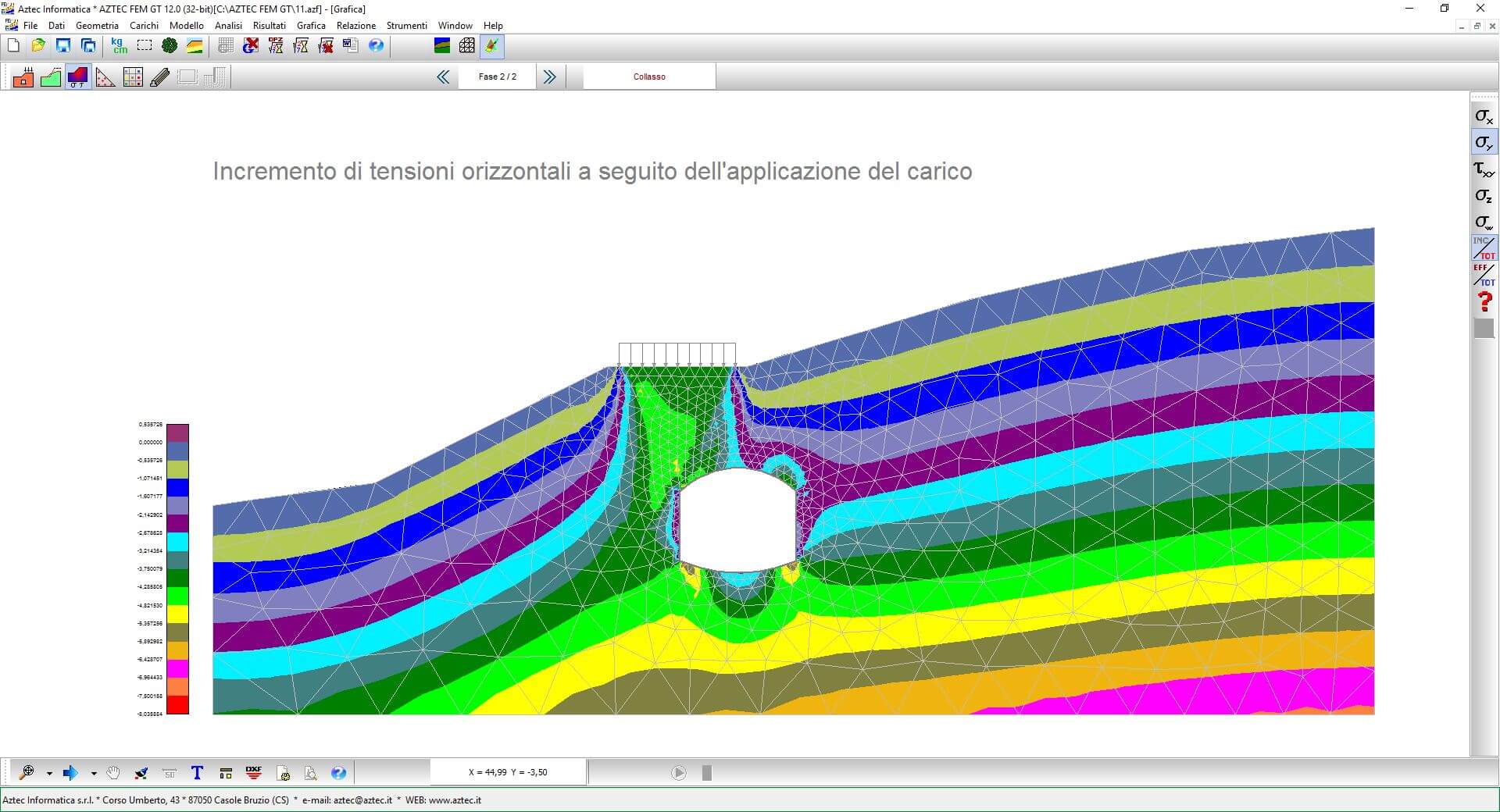1500x812 pixels.
Task: Click the red swatch in color legend
Action: coord(177,705)
